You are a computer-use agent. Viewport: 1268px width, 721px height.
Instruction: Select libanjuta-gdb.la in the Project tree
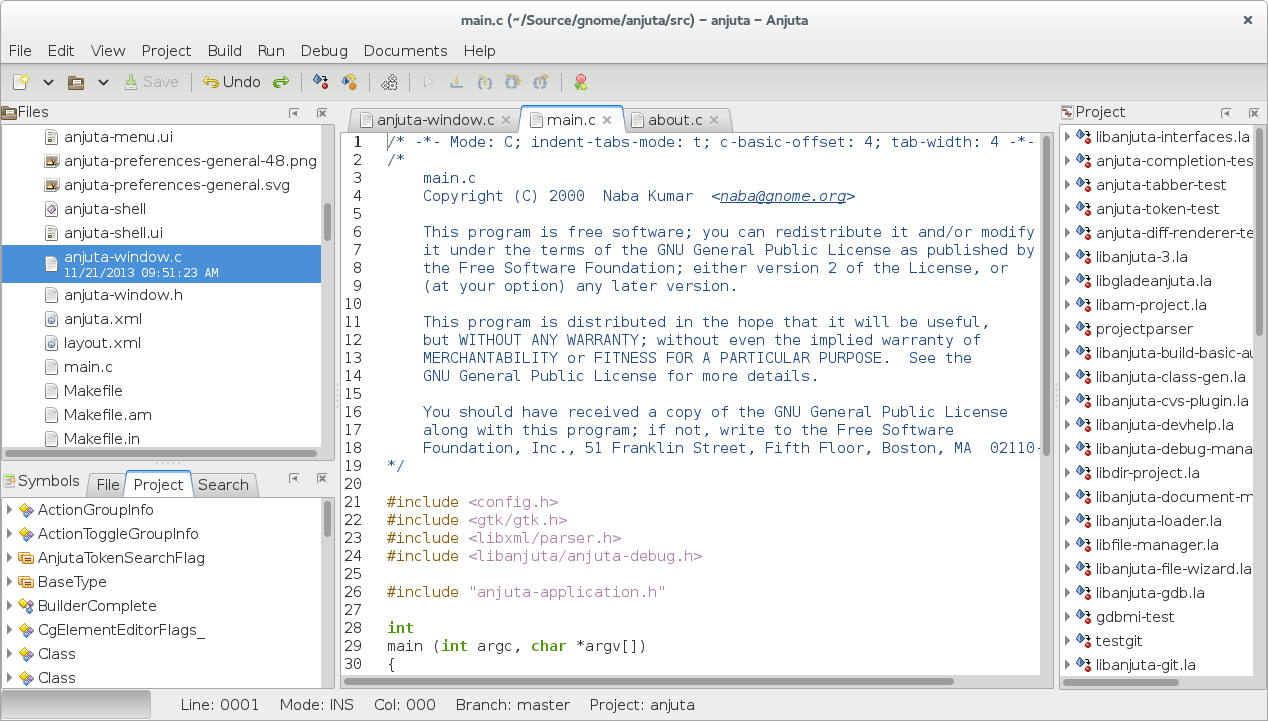click(1157, 593)
